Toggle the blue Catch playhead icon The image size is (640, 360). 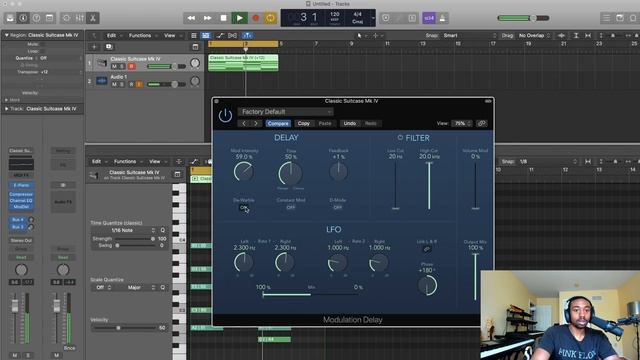247,36
